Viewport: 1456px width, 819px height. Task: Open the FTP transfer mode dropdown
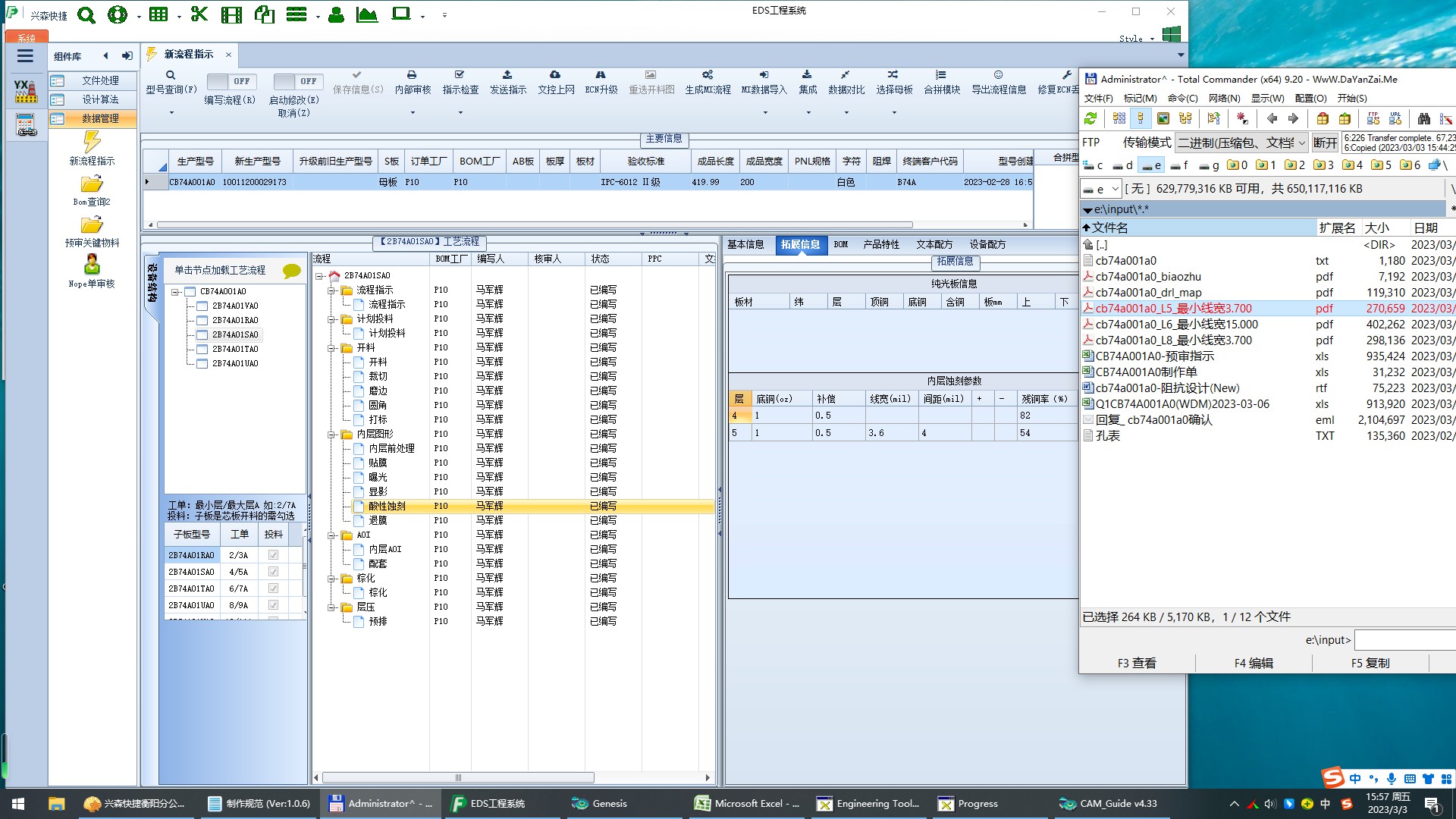[1301, 143]
